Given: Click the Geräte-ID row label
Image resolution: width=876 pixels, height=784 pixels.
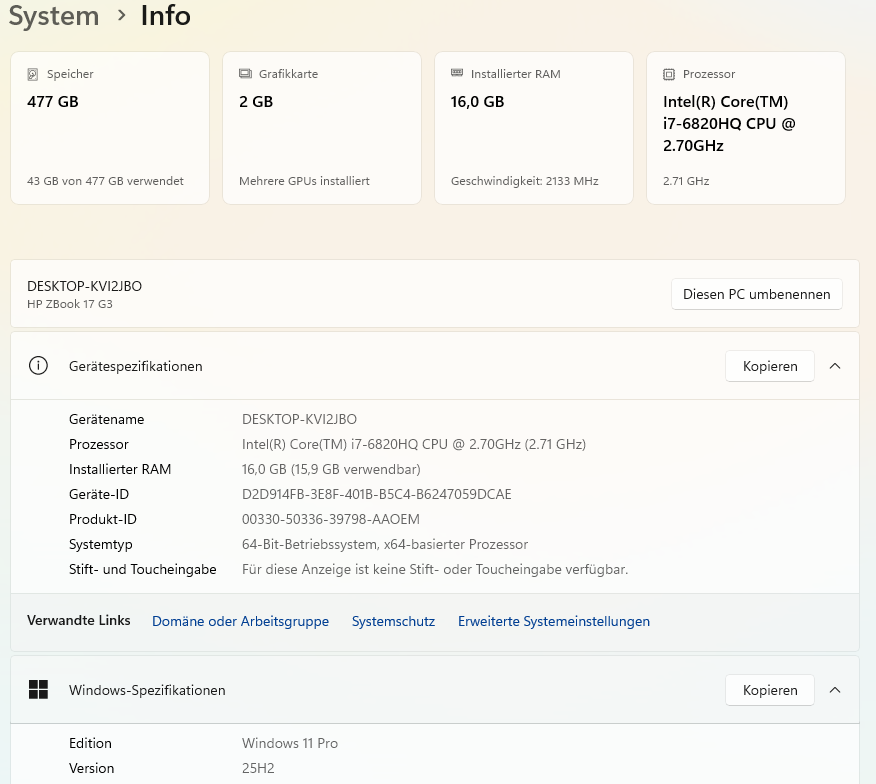Looking at the screenshot, I should click(x=99, y=494).
